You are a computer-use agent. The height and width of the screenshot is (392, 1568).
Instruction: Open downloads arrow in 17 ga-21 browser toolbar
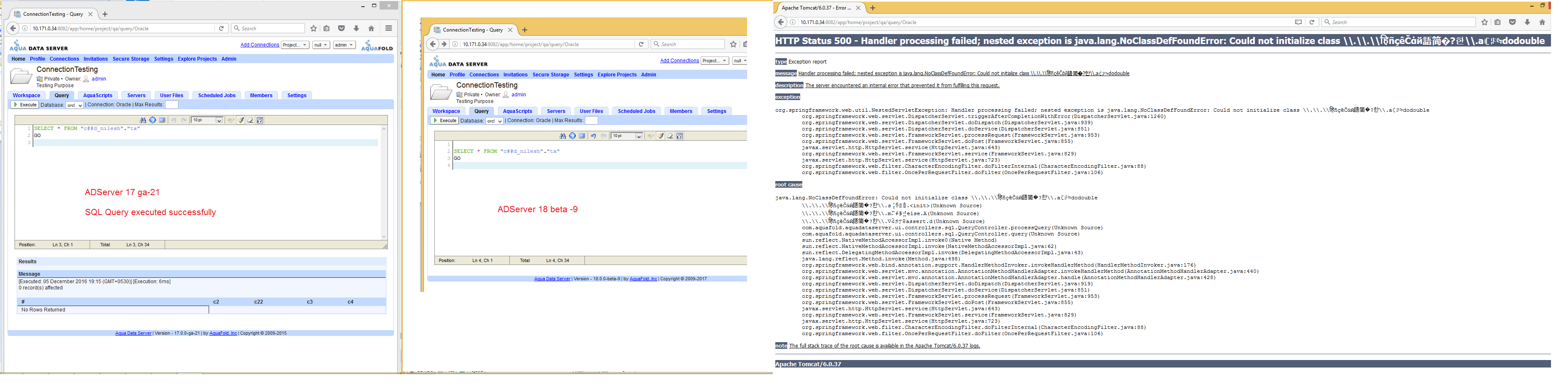pyautogui.click(x=356, y=28)
